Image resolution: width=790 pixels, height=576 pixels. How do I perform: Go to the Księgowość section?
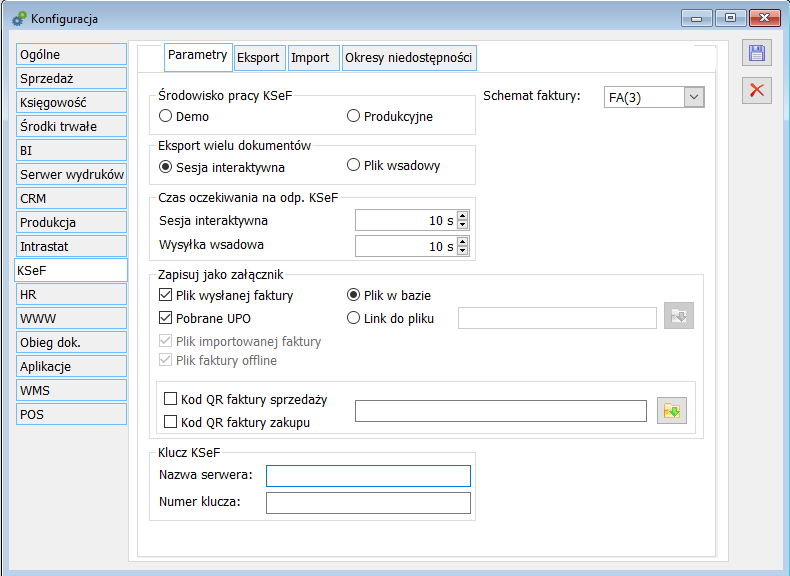71,102
